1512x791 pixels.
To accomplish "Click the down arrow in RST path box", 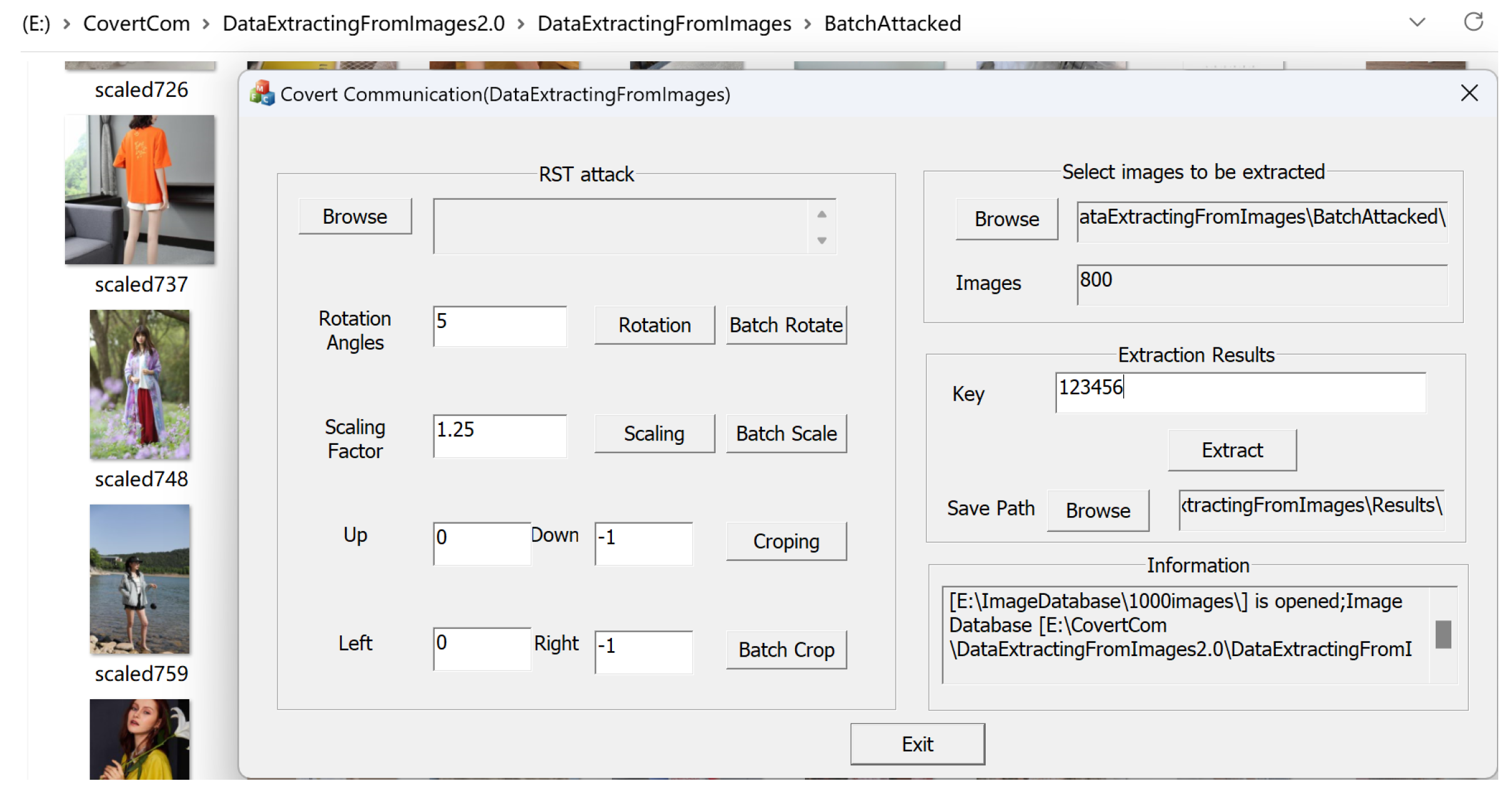I will (821, 241).
